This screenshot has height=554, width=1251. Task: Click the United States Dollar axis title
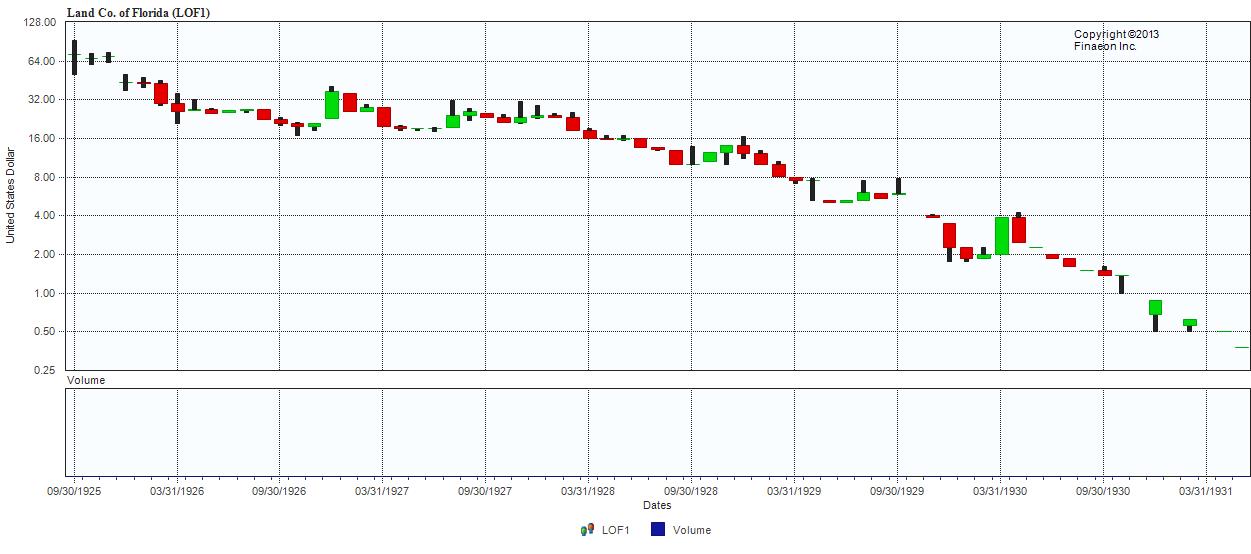[x=11, y=195]
